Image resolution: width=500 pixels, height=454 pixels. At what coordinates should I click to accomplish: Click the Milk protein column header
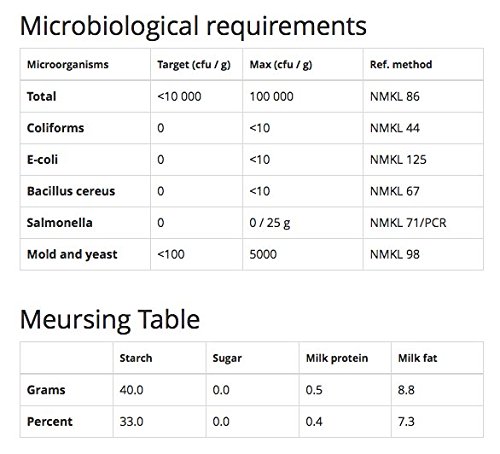pos(337,358)
